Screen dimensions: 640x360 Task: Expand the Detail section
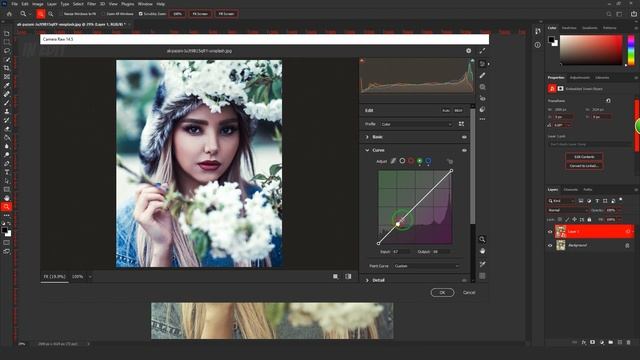(367, 280)
